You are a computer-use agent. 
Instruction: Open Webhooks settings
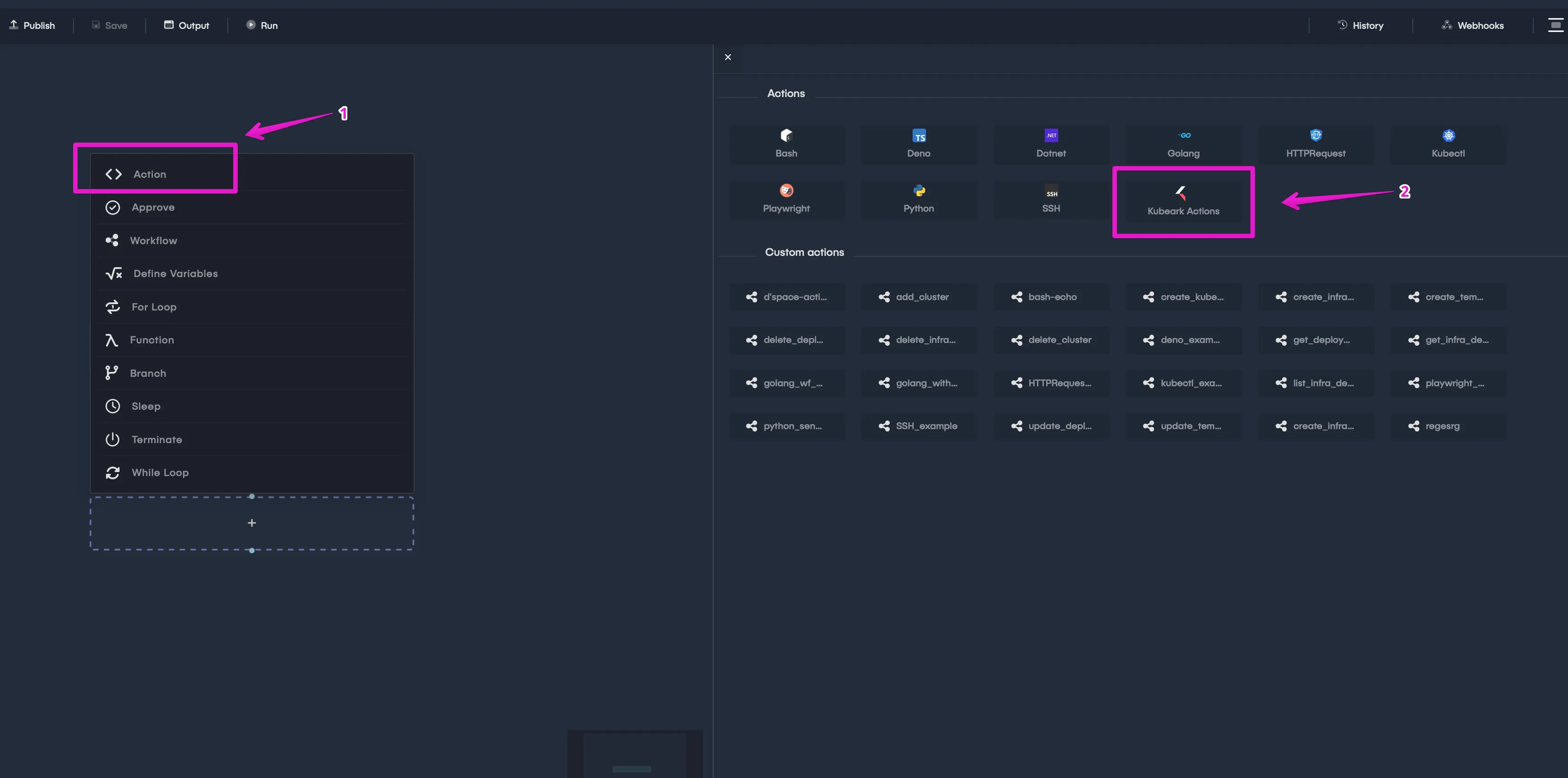(1472, 25)
